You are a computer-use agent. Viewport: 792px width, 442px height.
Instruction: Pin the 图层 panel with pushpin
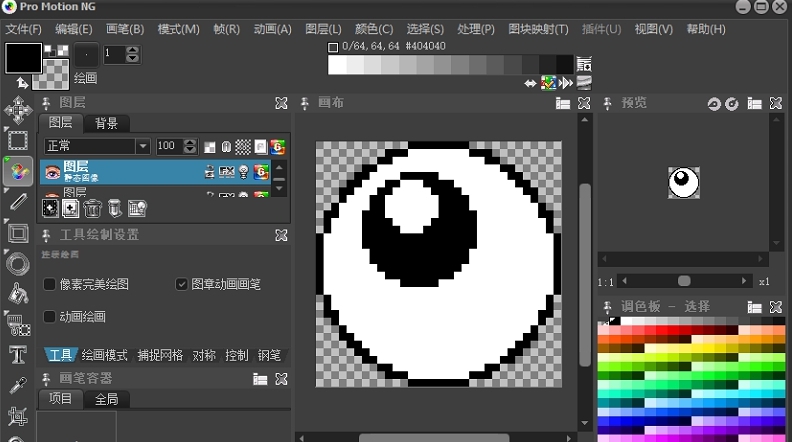[46, 104]
